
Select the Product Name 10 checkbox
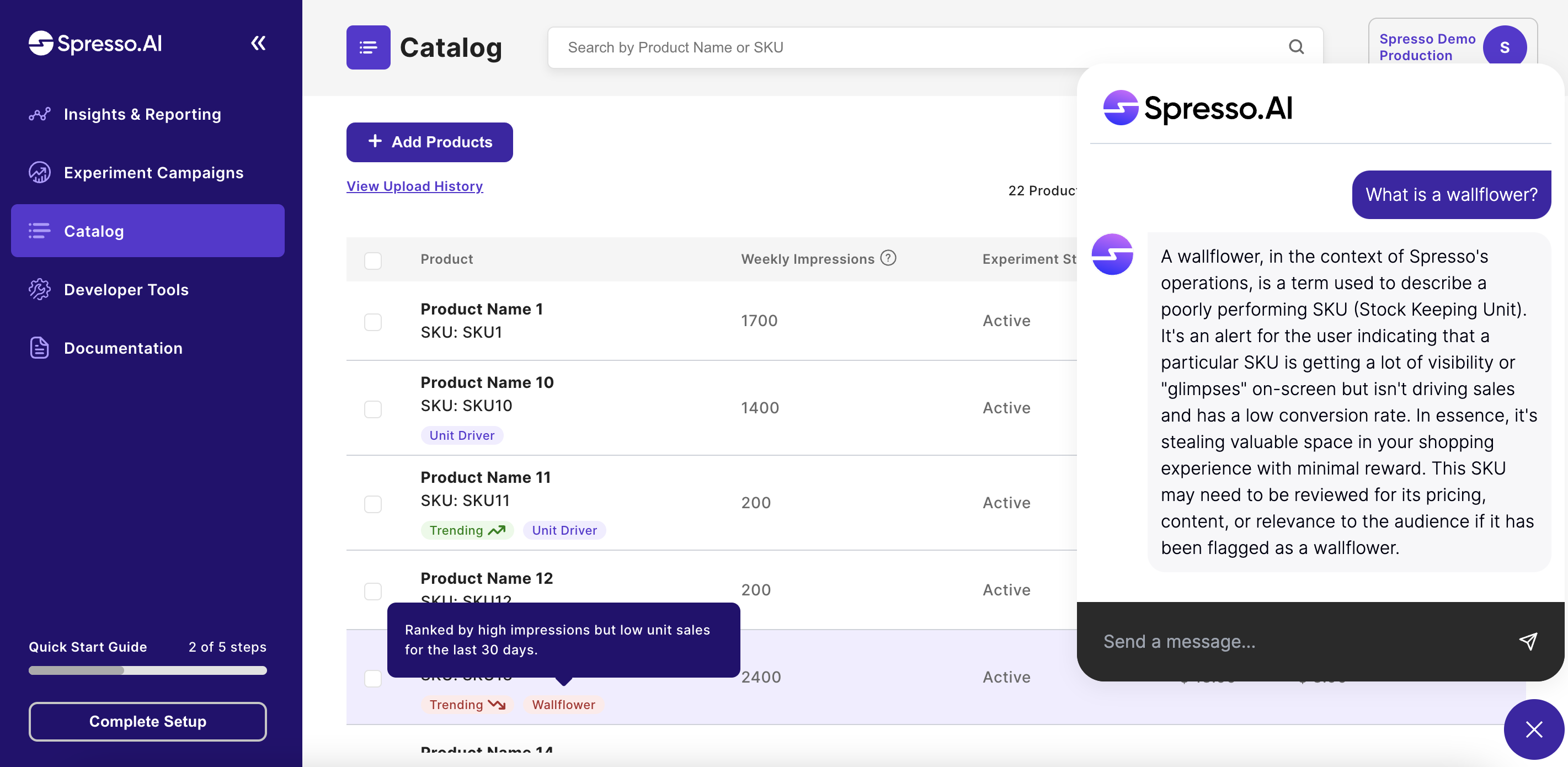click(372, 408)
